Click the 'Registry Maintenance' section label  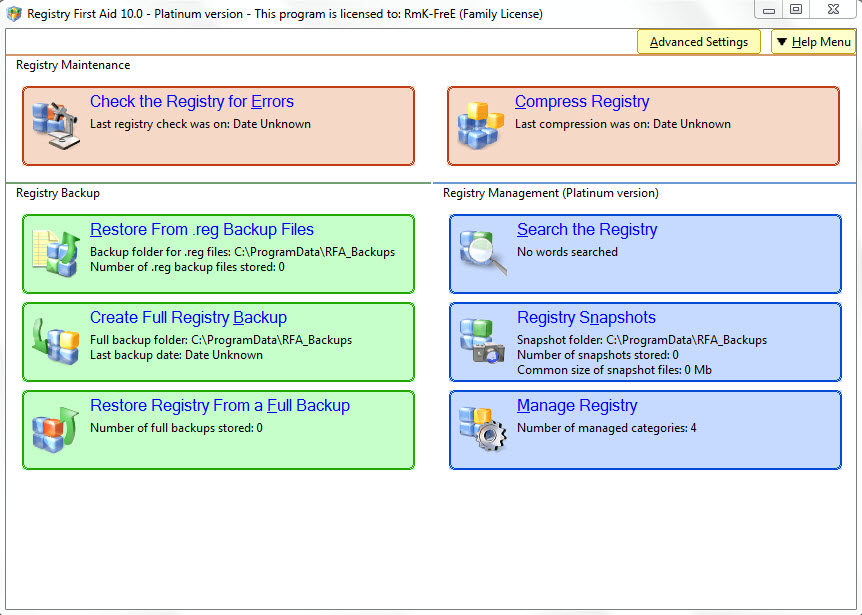tap(73, 65)
